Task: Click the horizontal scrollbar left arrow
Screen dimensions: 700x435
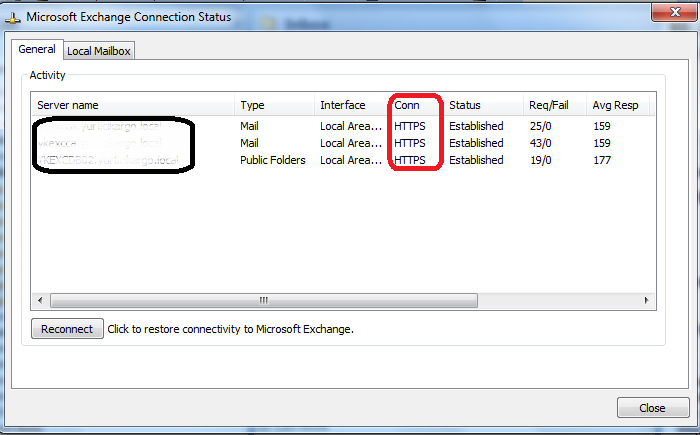Action: click(41, 300)
